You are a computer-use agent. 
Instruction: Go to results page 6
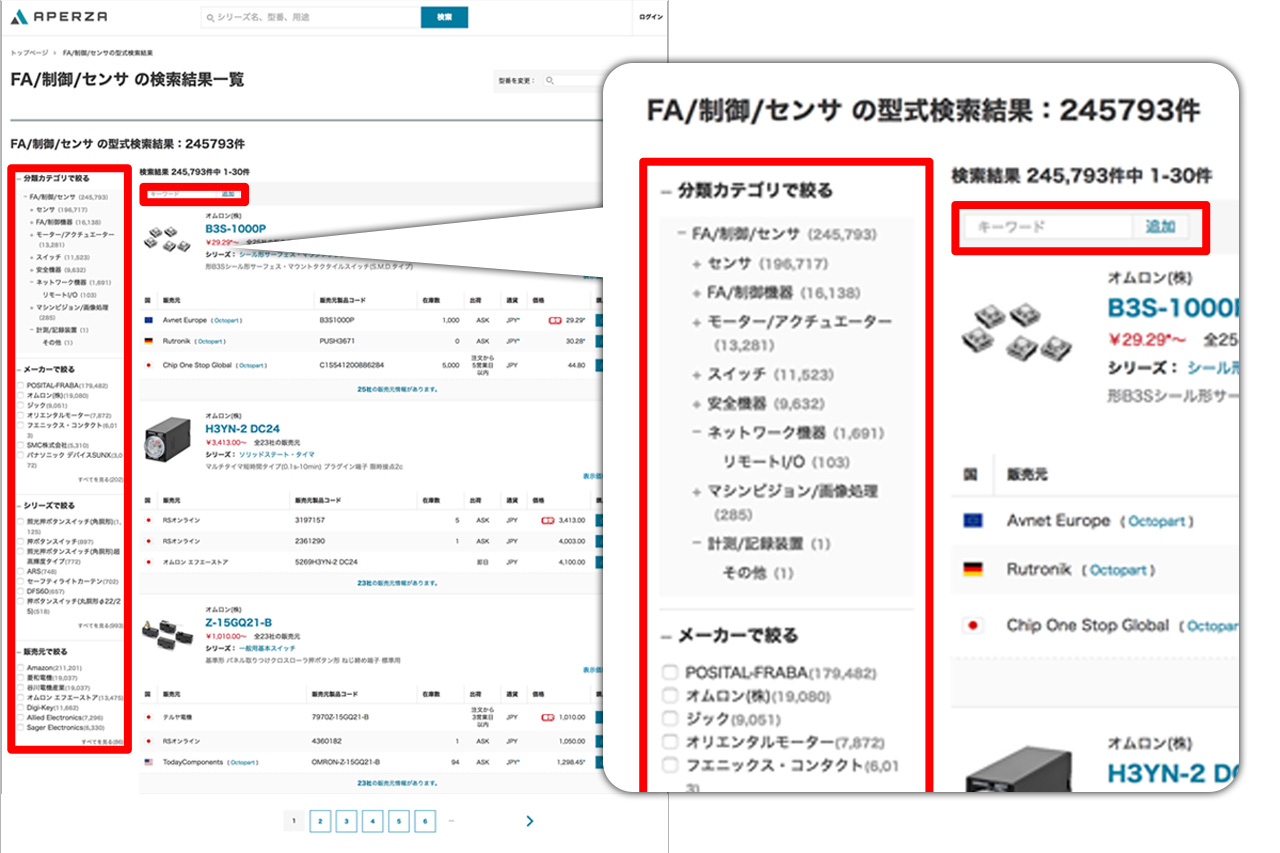click(425, 821)
